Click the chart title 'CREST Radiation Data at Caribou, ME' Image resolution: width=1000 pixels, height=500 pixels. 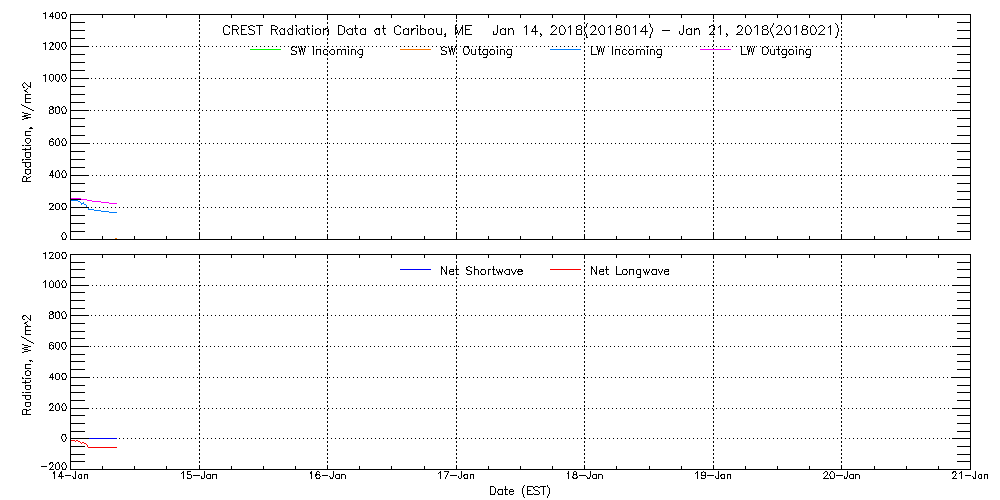346,31
